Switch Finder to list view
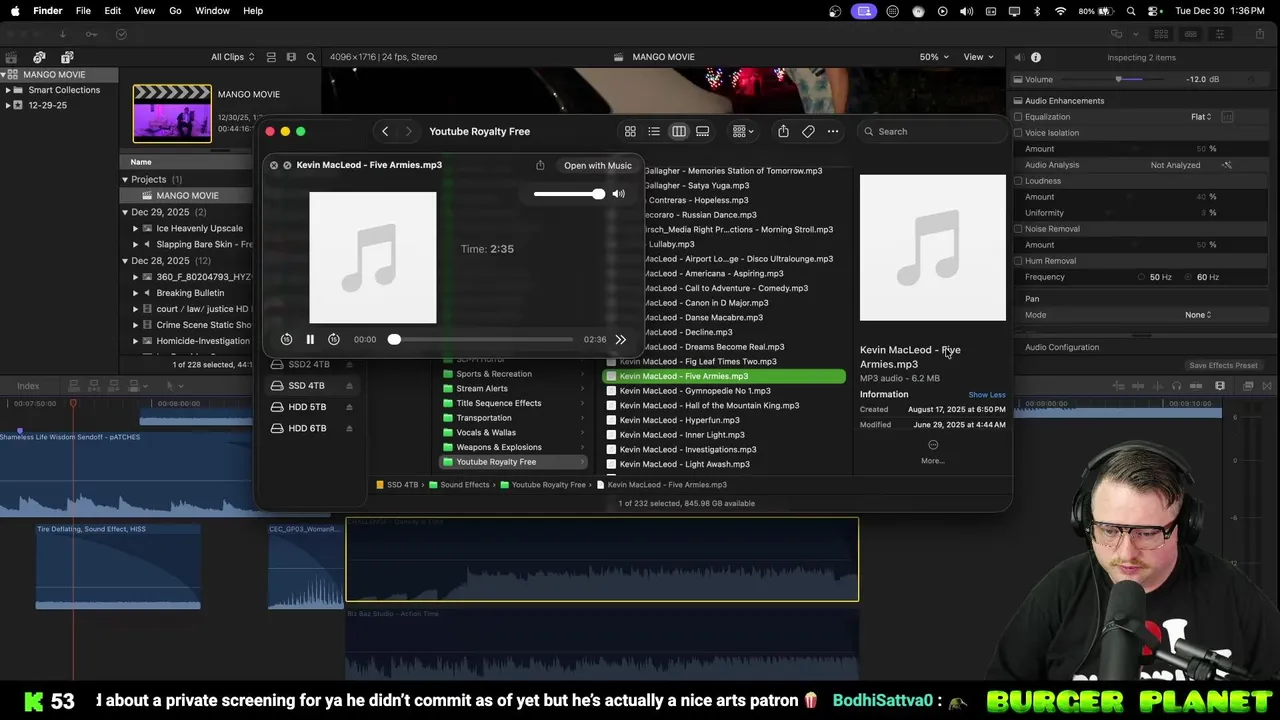Image resolution: width=1280 pixels, height=720 pixels. tap(654, 131)
